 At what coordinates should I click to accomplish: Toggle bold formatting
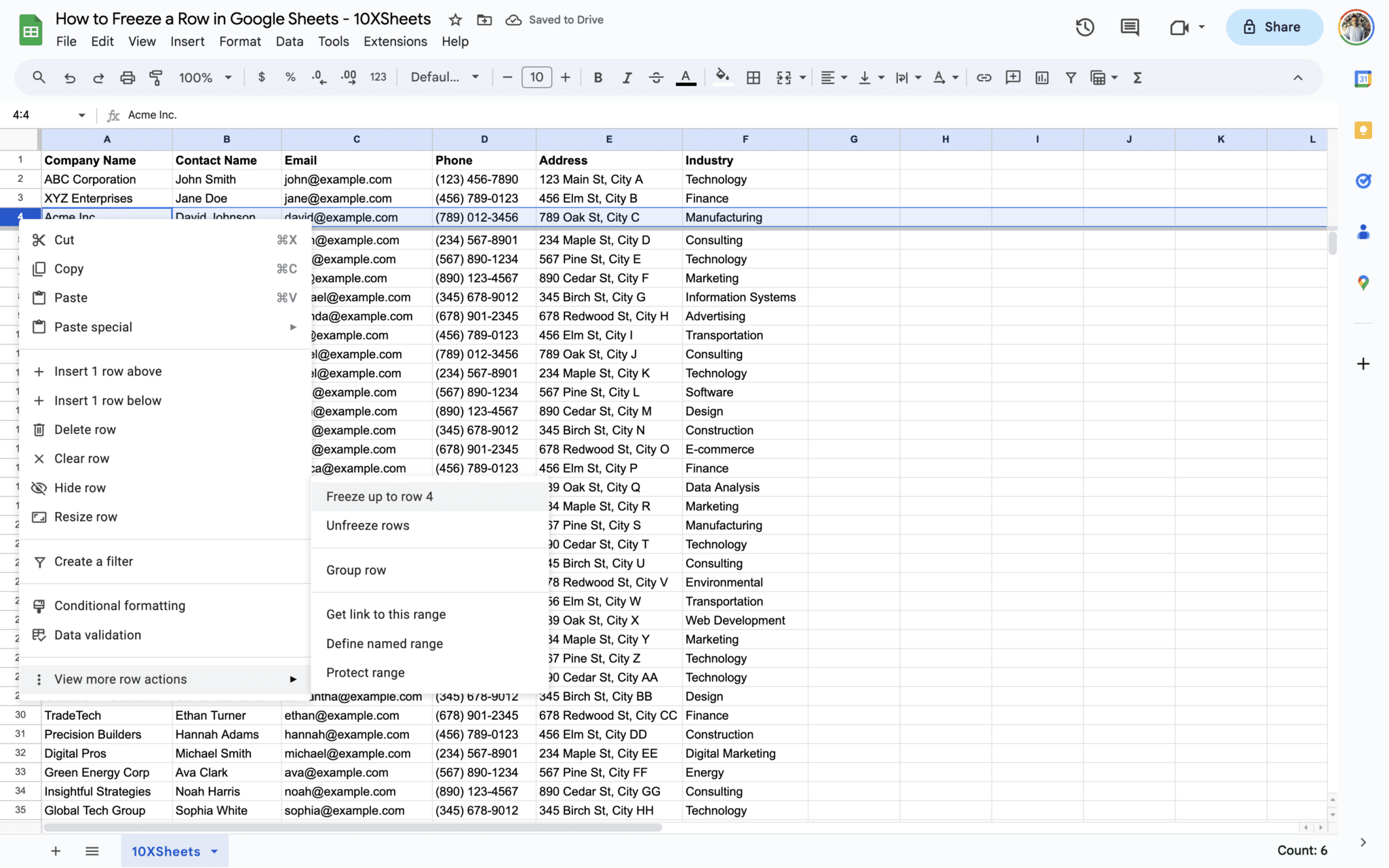pyautogui.click(x=598, y=77)
